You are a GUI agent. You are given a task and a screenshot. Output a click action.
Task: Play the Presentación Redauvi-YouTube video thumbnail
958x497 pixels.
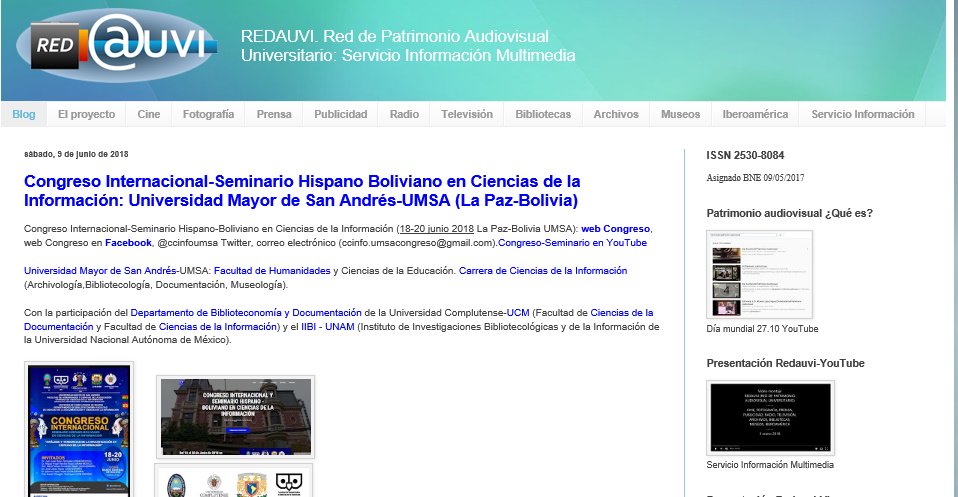(x=770, y=418)
